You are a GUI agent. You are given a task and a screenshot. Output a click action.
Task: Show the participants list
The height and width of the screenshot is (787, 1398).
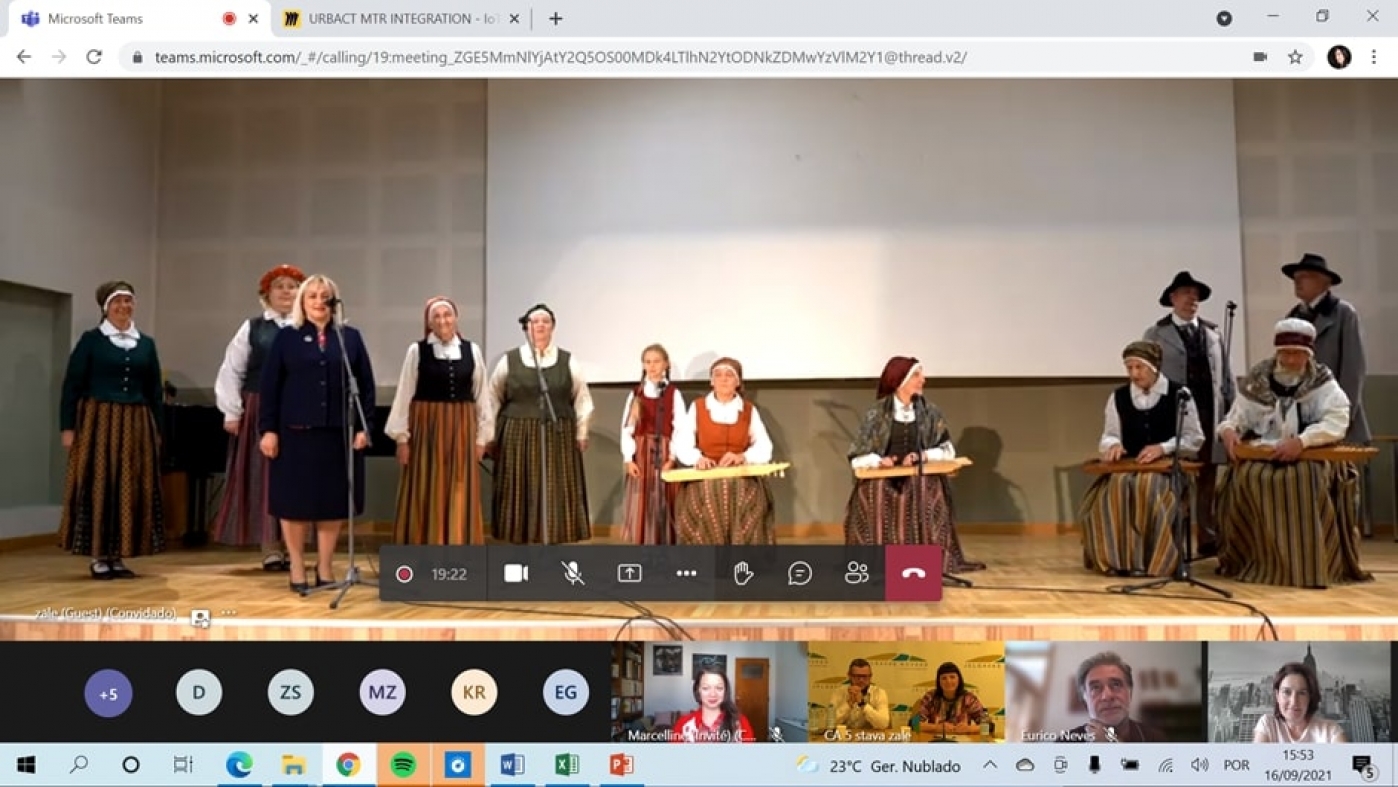point(857,573)
